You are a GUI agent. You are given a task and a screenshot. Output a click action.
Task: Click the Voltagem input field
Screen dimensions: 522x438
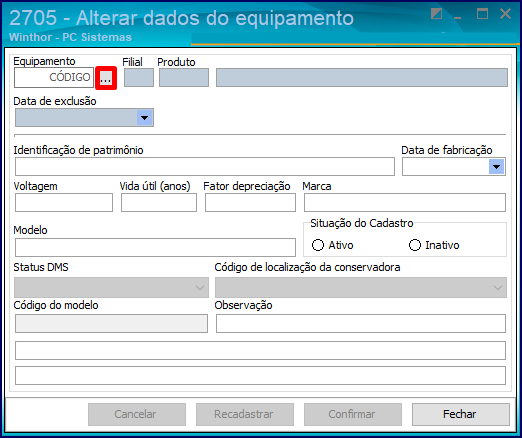(x=64, y=203)
